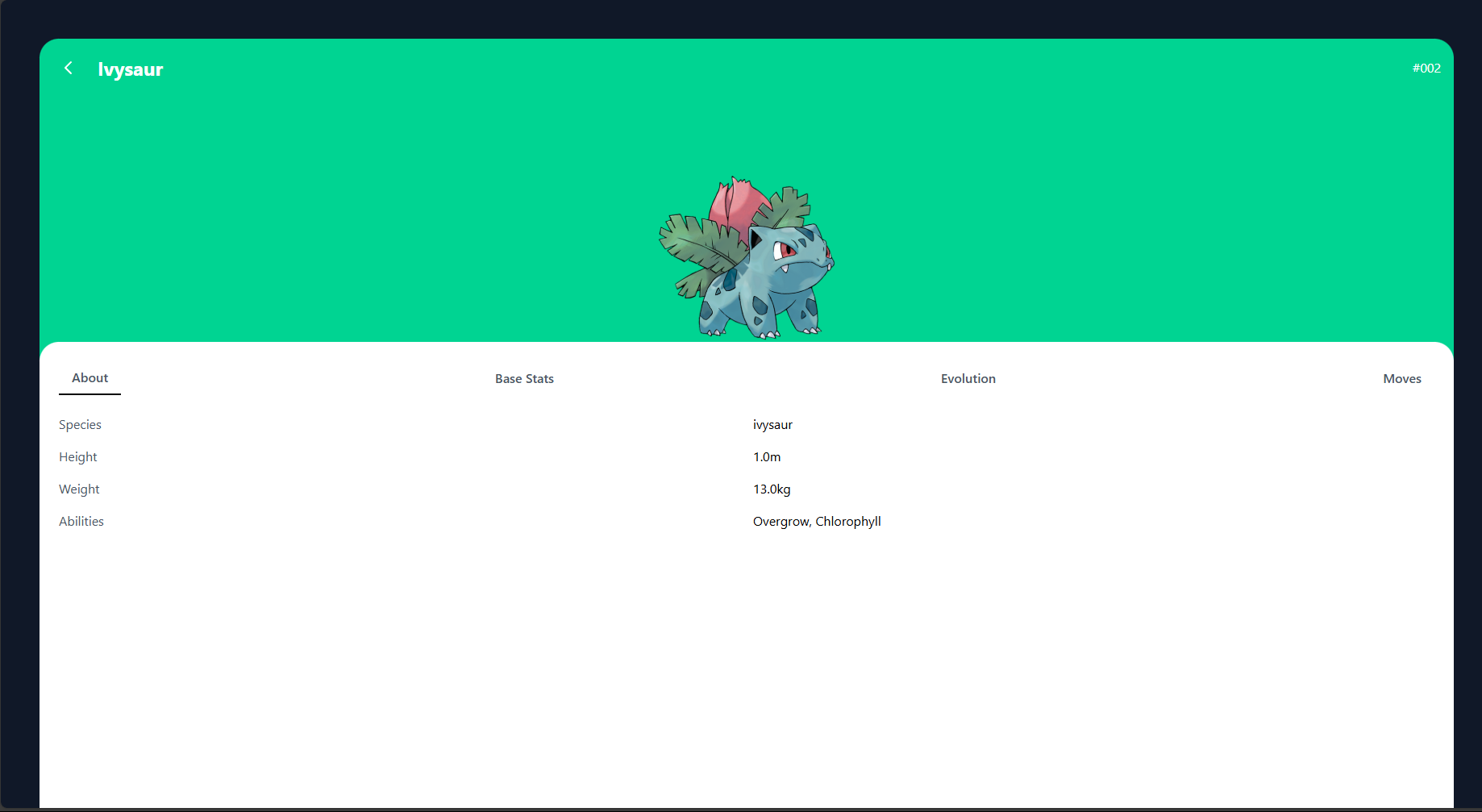Switch to the Base Stats tab

pyautogui.click(x=524, y=378)
